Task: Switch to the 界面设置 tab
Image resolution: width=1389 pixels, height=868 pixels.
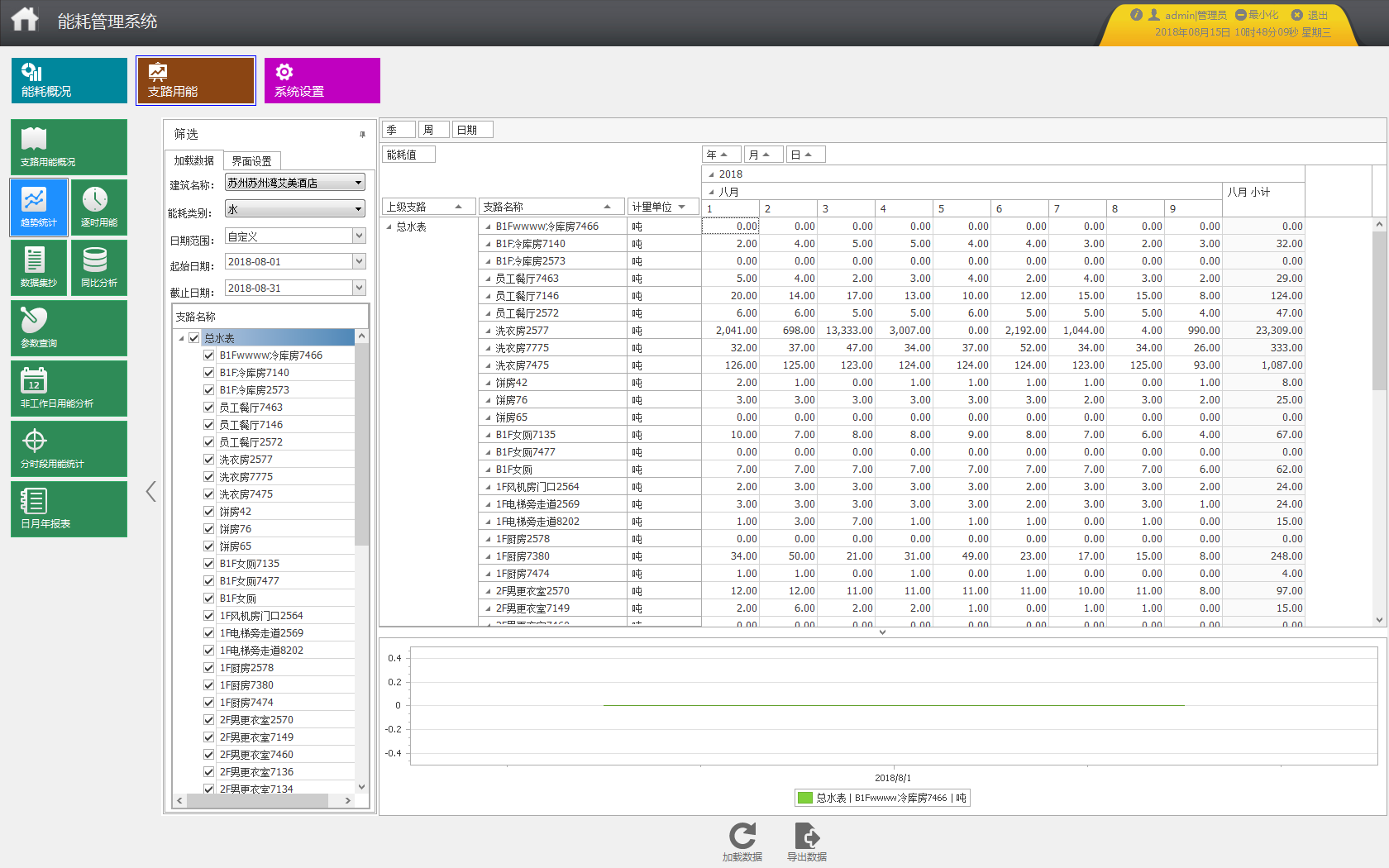Action: pyautogui.click(x=251, y=161)
